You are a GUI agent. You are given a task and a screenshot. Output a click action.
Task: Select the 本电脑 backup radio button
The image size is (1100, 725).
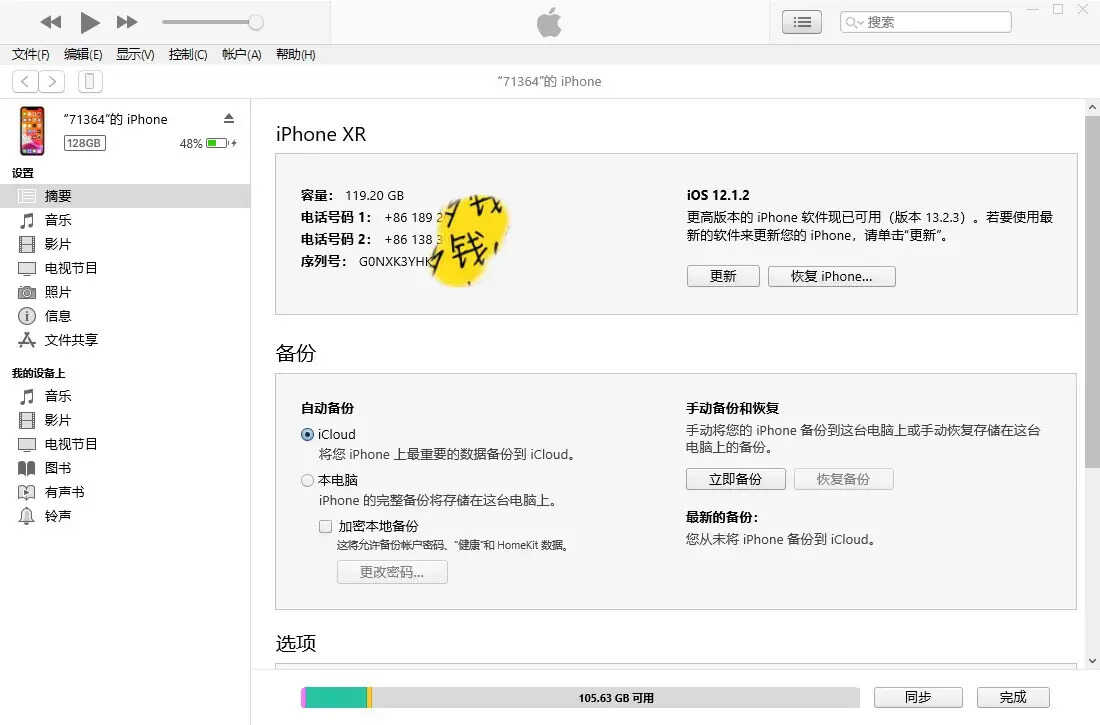(307, 480)
